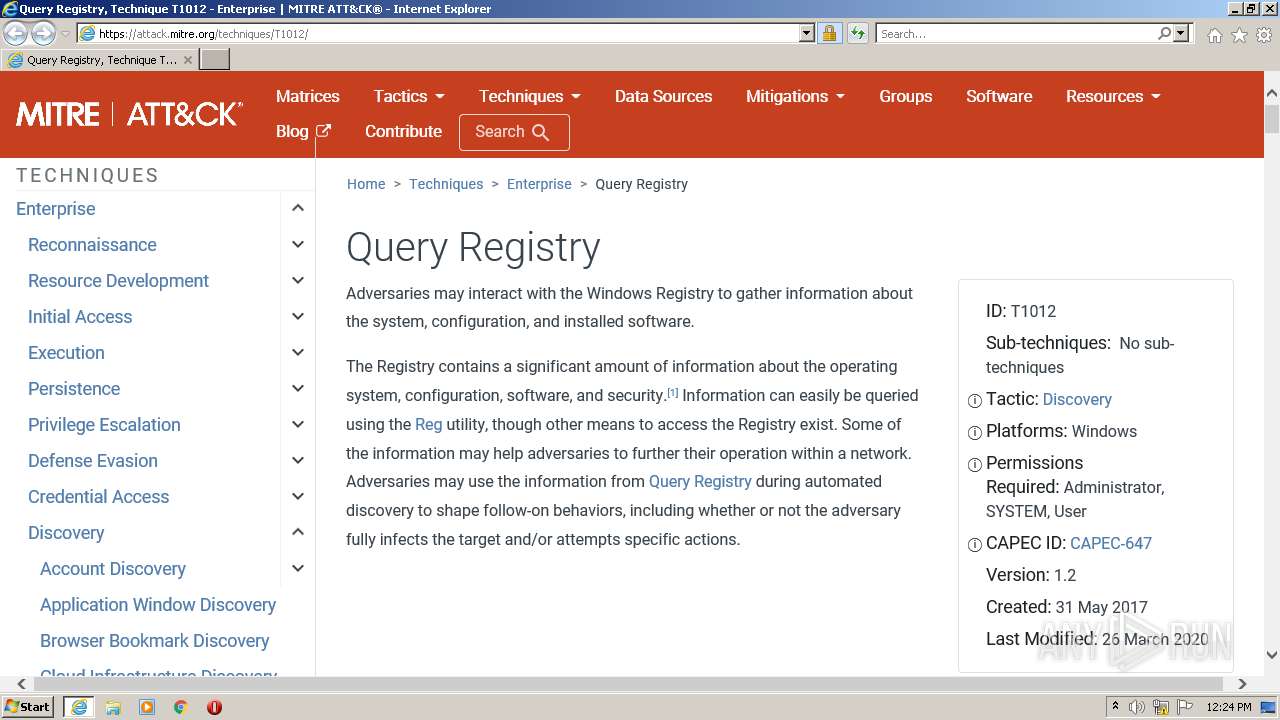The height and width of the screenshot is (720, 1280).
Task: Expand the Privilege Escalation section
Action: 297,424
